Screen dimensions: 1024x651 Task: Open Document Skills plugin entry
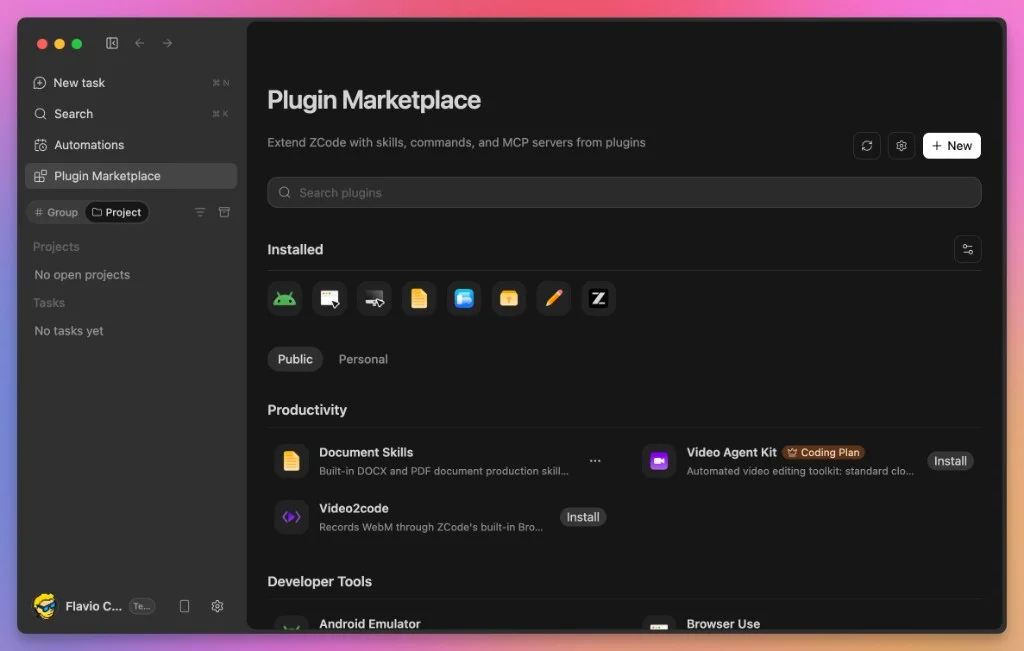[x=442, y=461]
